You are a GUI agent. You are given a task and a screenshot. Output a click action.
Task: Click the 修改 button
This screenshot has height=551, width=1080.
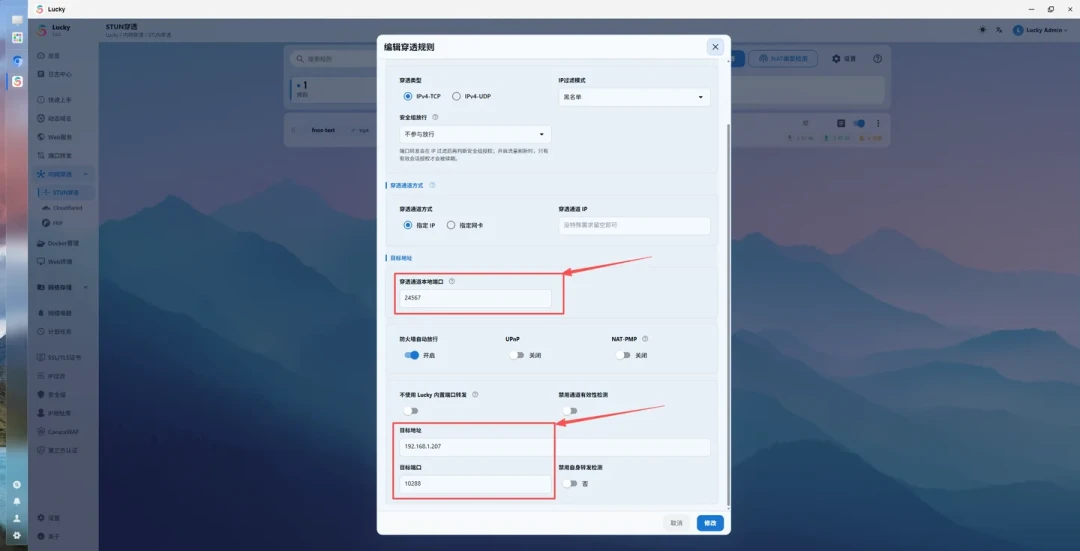710,523
